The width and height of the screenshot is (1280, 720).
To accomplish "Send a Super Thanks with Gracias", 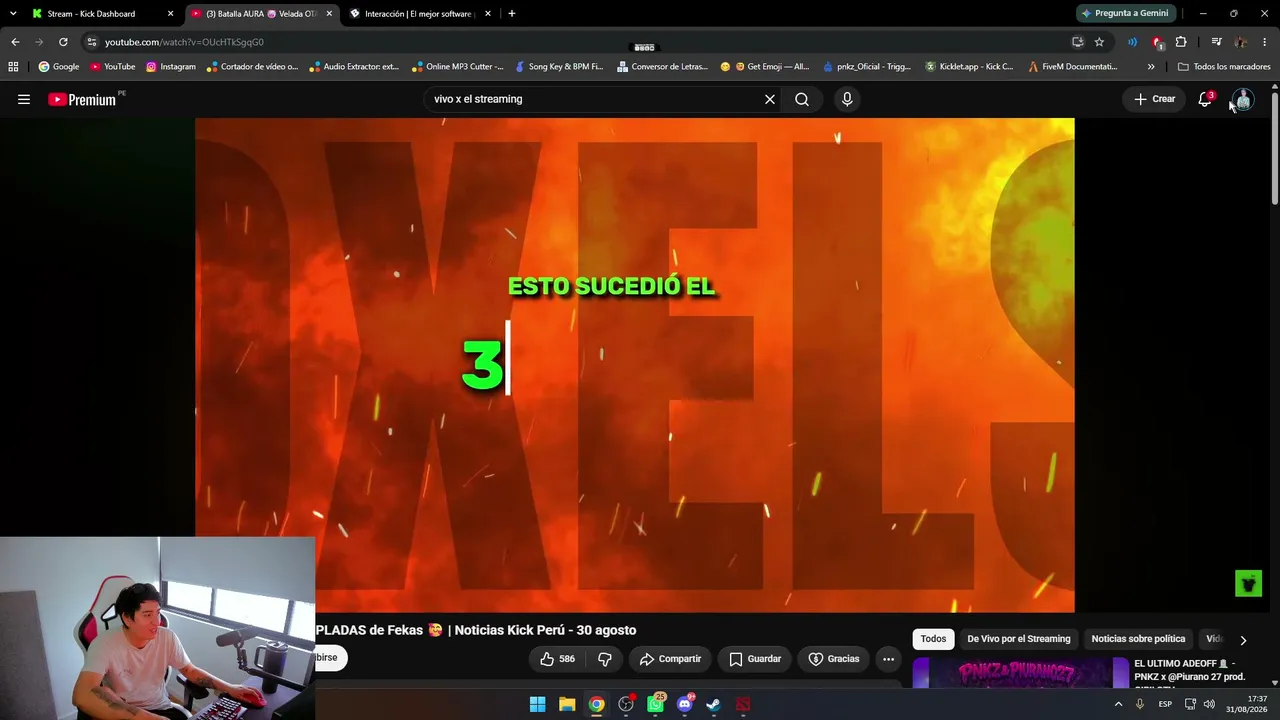I will coord(834,659).
